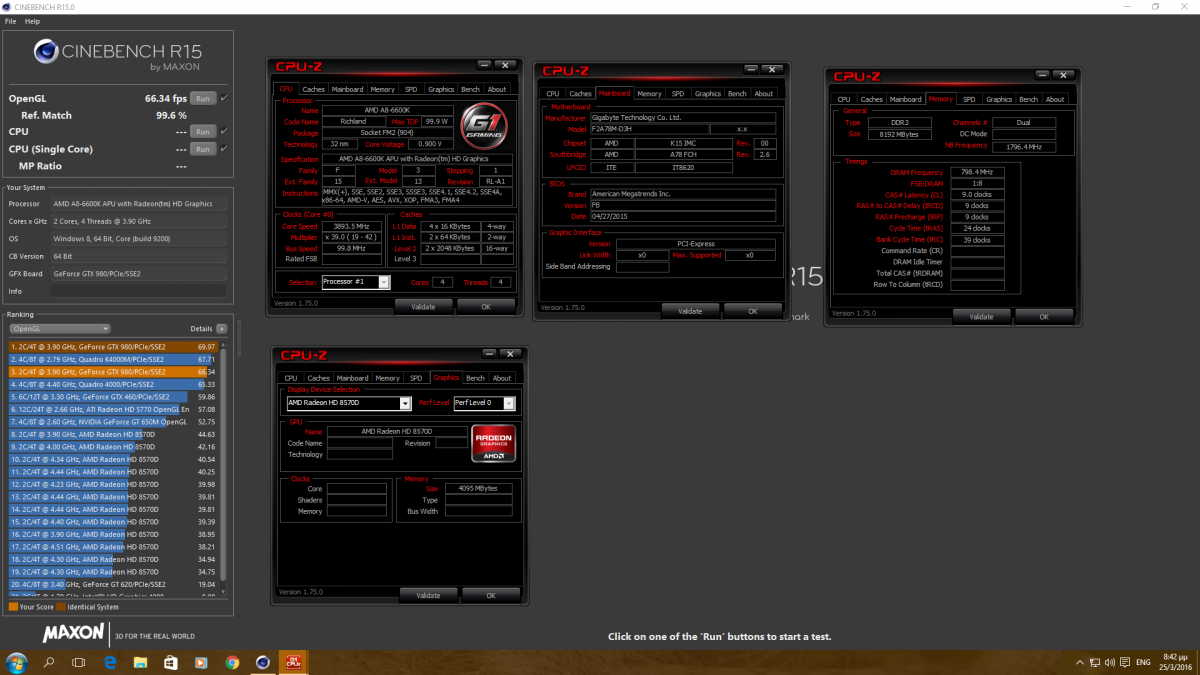Launch Google Chrome from taskbar
The width and height of the screenshot is (1200, 675).
coord(232,662)
